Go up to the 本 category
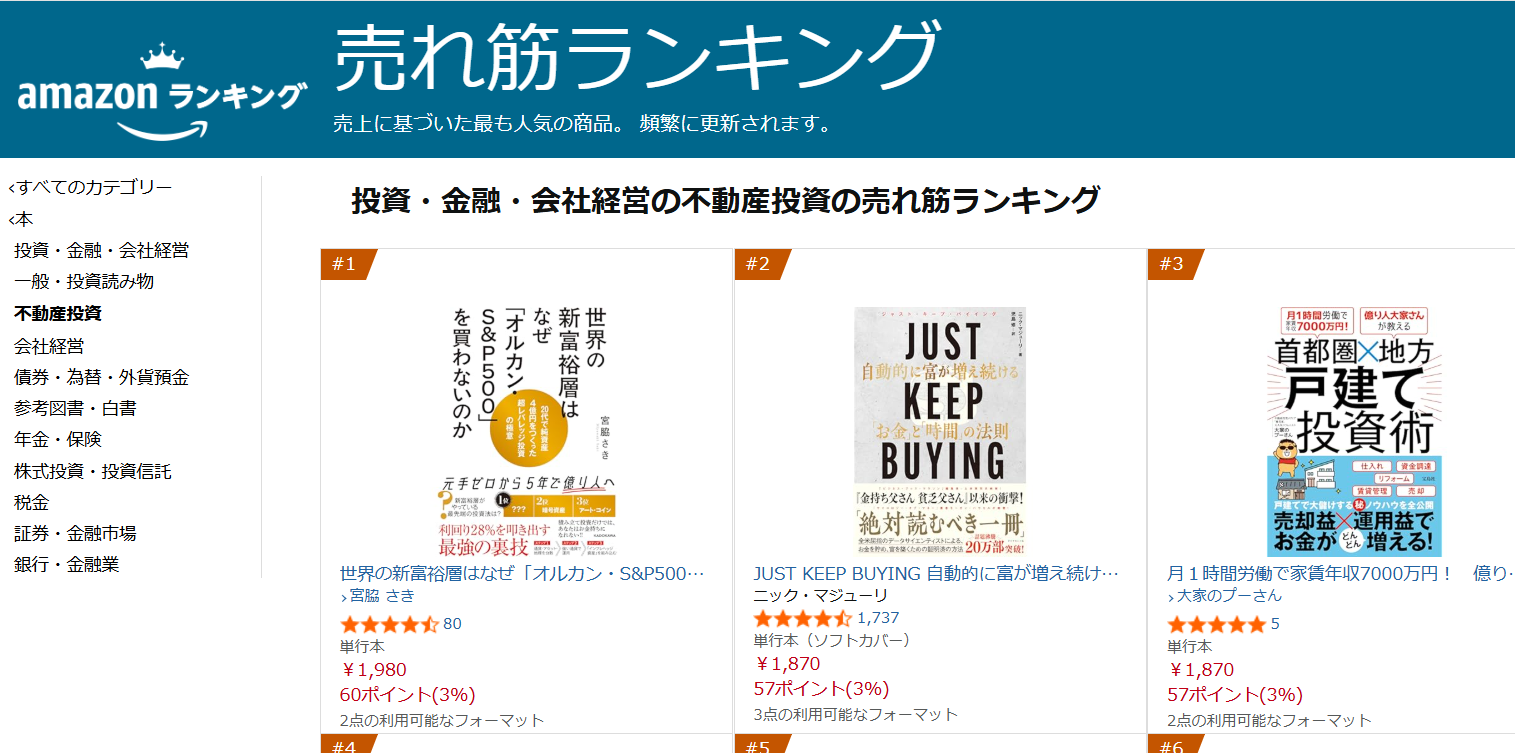1515x753 pixels. tap(24, 219)
